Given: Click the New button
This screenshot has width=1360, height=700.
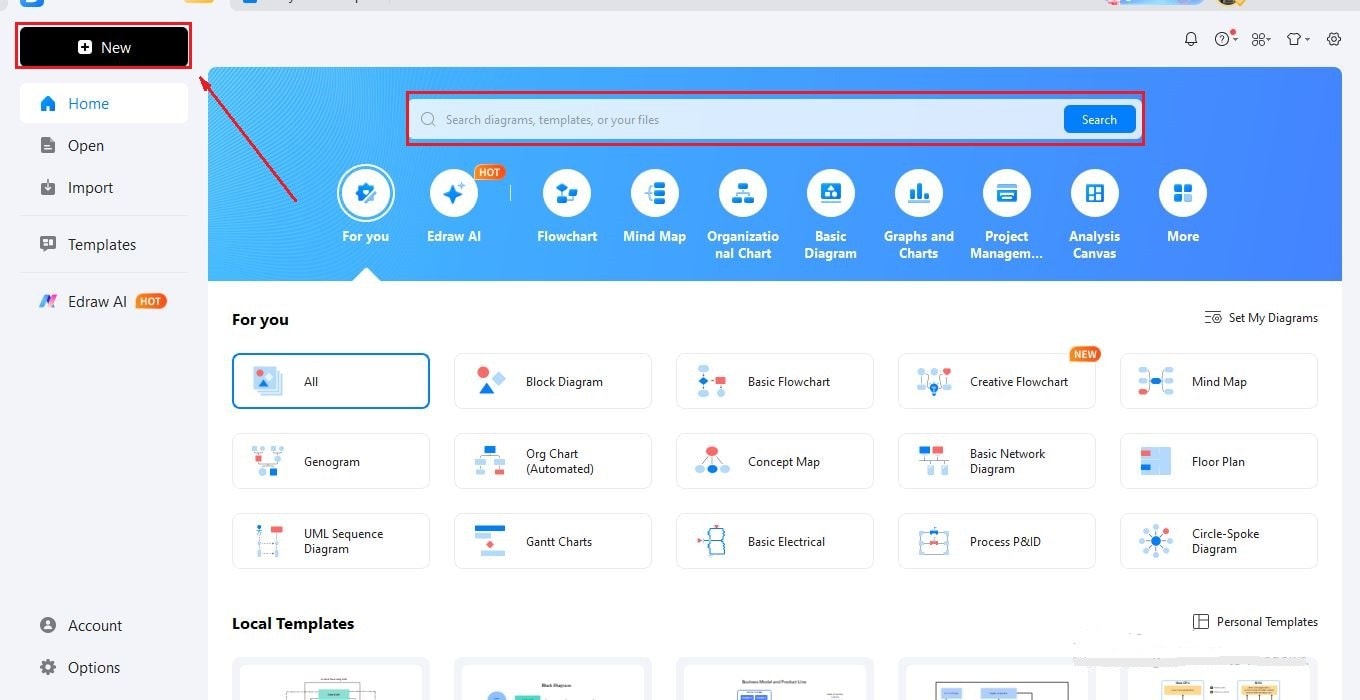Looking at the screenshot, I should point(103,46).
